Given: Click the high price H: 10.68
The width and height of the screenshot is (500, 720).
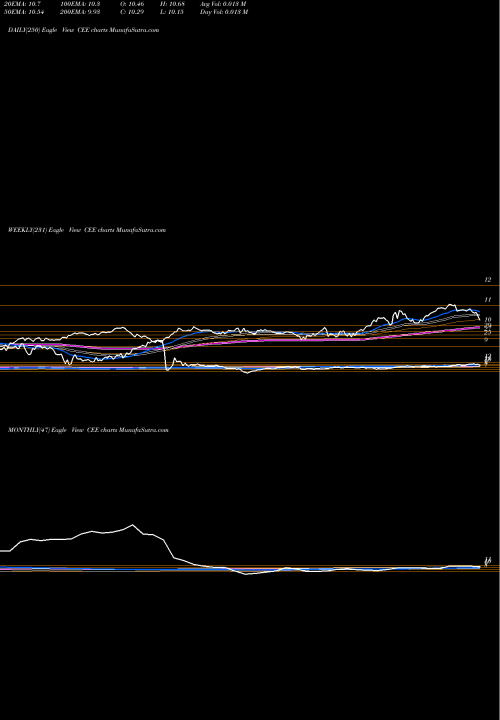Looking at the screenshot, I should [x=172, y=4].
